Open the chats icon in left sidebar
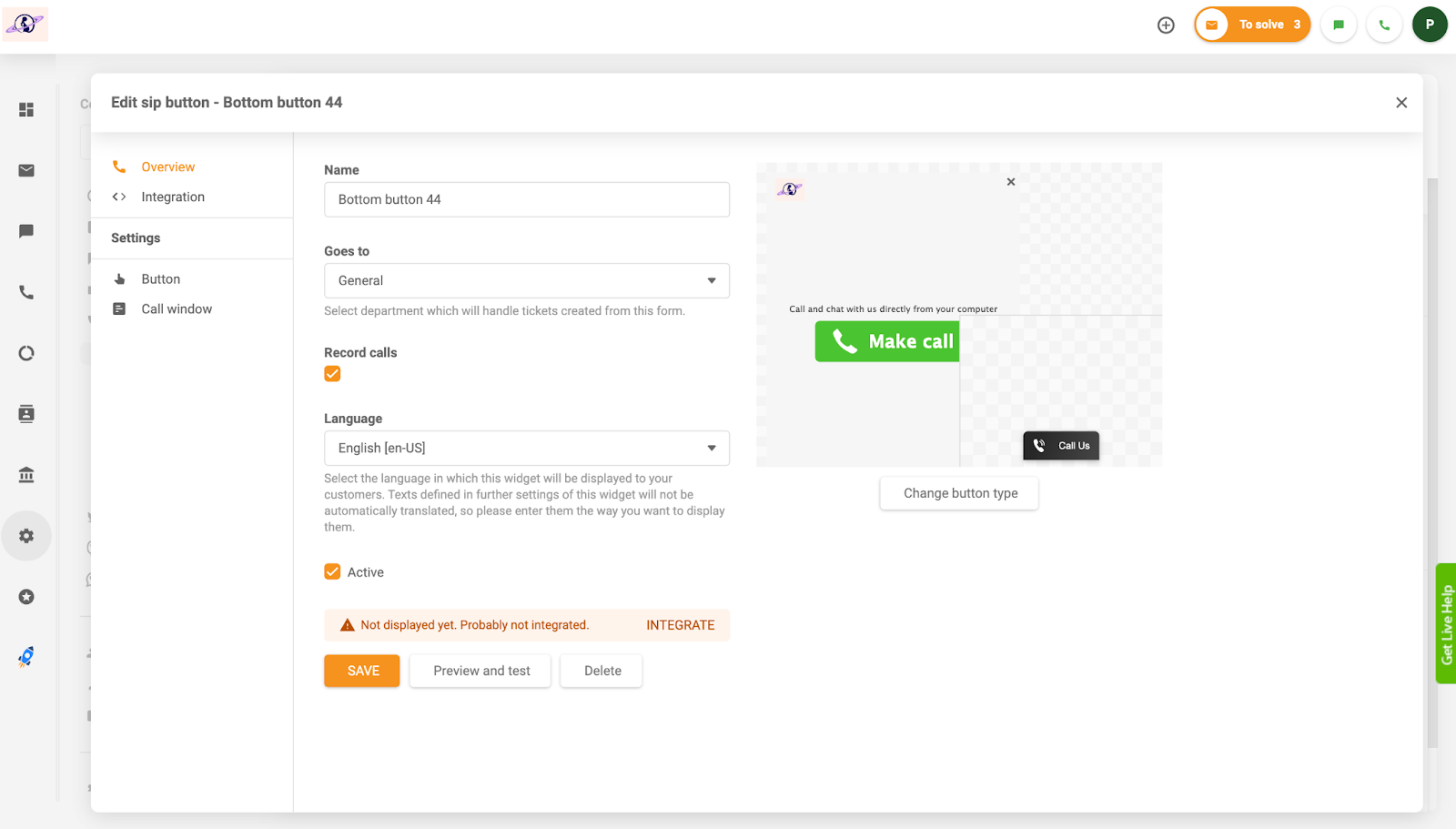Image resolution: width=1456 pixels, height=829 pixels. pos(26,231)
